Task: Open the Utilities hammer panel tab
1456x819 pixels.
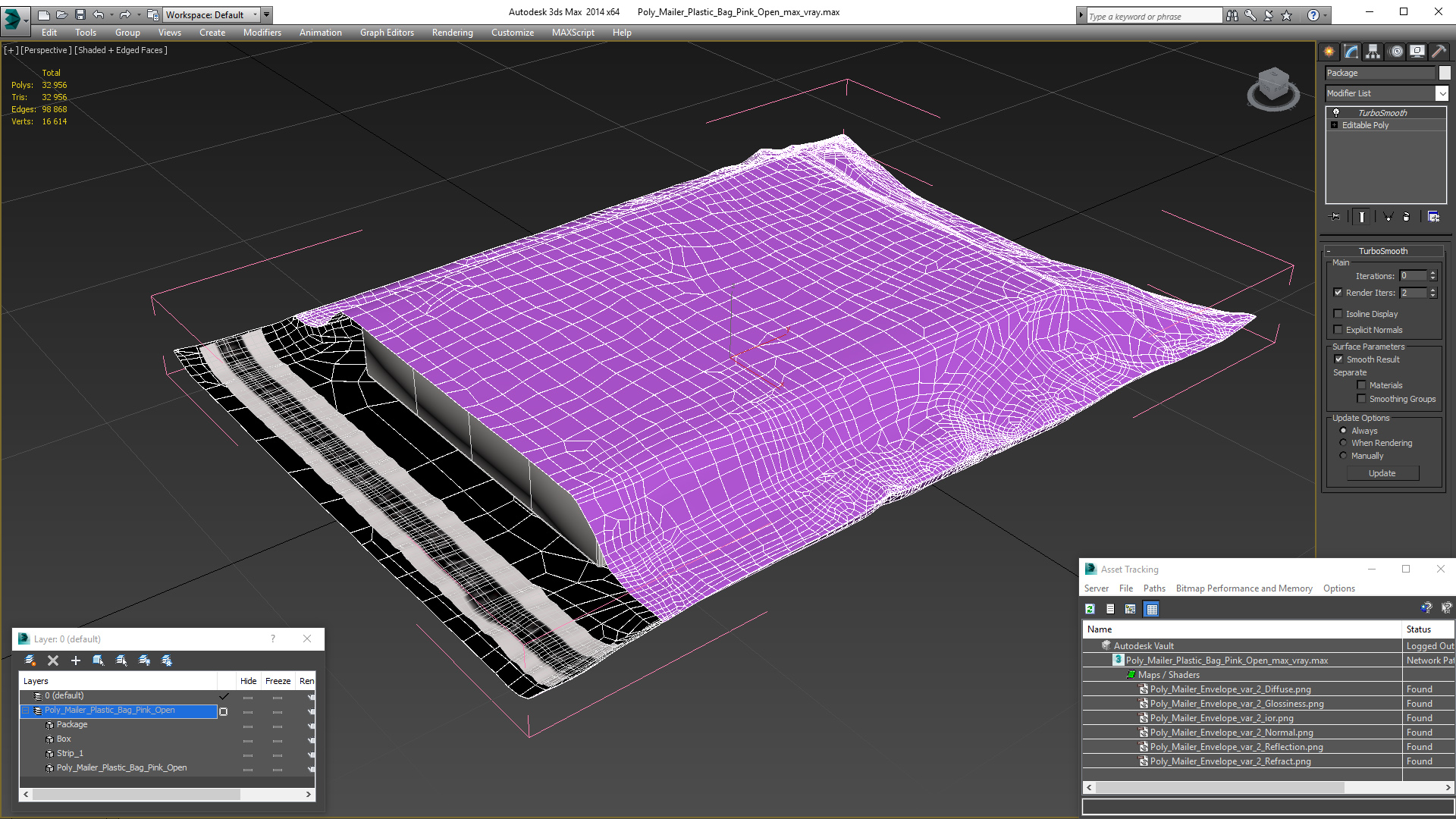Action: pyautogui.click(x=1439, y=52)
